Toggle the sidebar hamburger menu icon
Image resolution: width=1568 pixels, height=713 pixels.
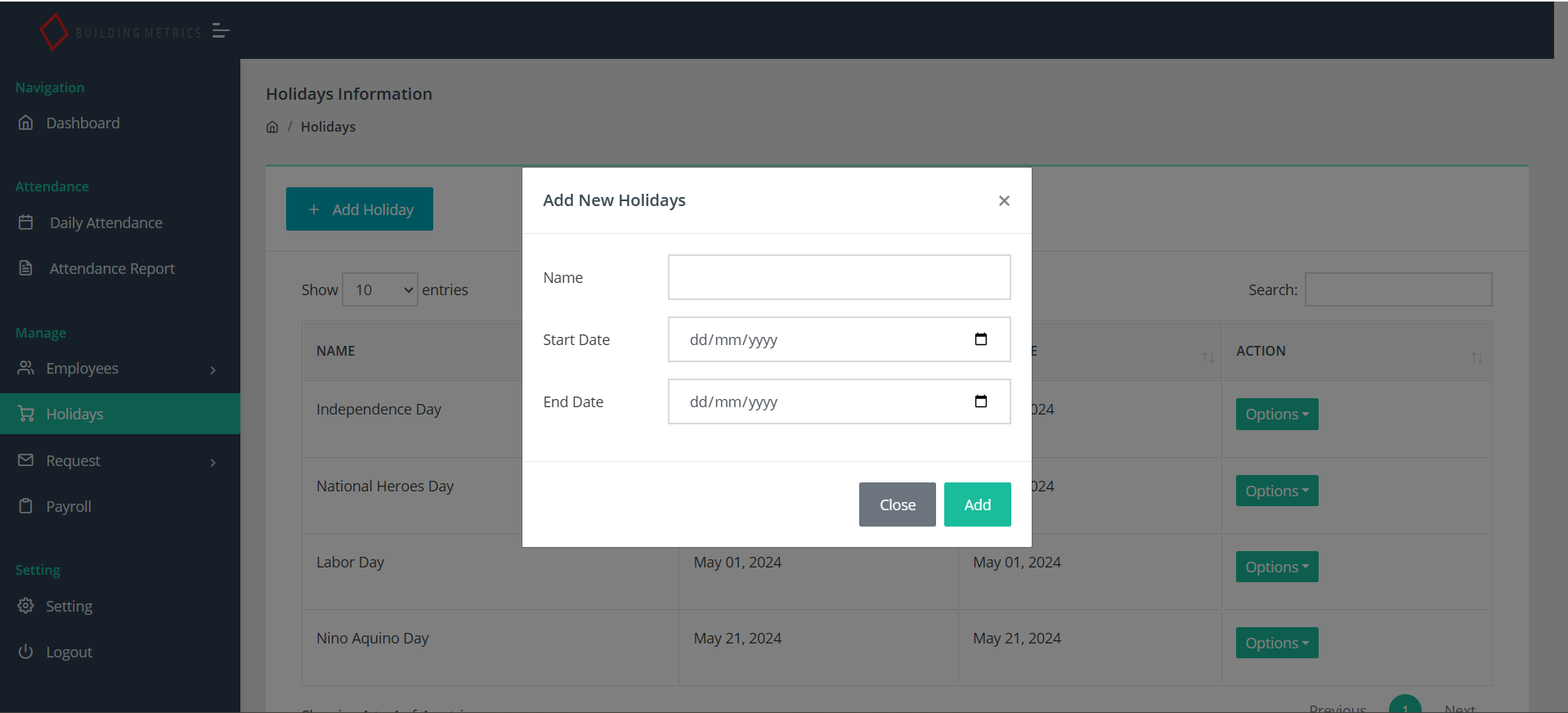[220, 31]
